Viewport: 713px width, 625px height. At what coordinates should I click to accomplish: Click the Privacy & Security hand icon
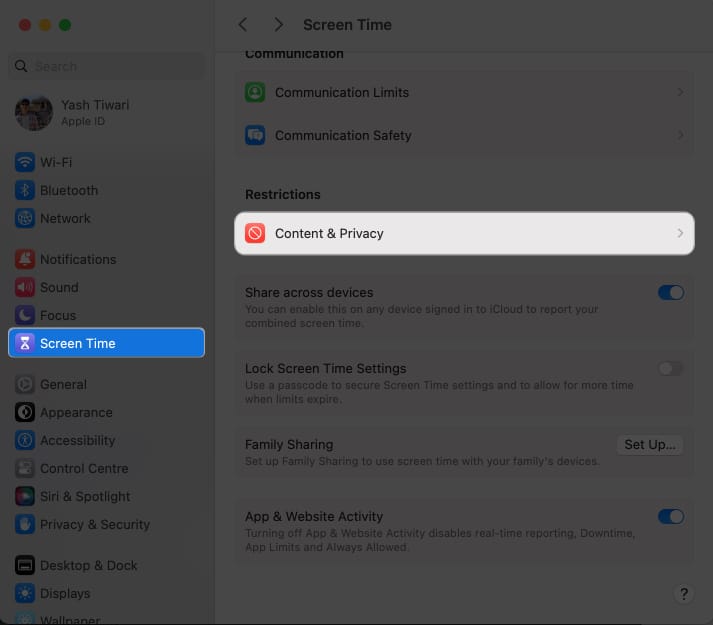[x=25, y=524]
